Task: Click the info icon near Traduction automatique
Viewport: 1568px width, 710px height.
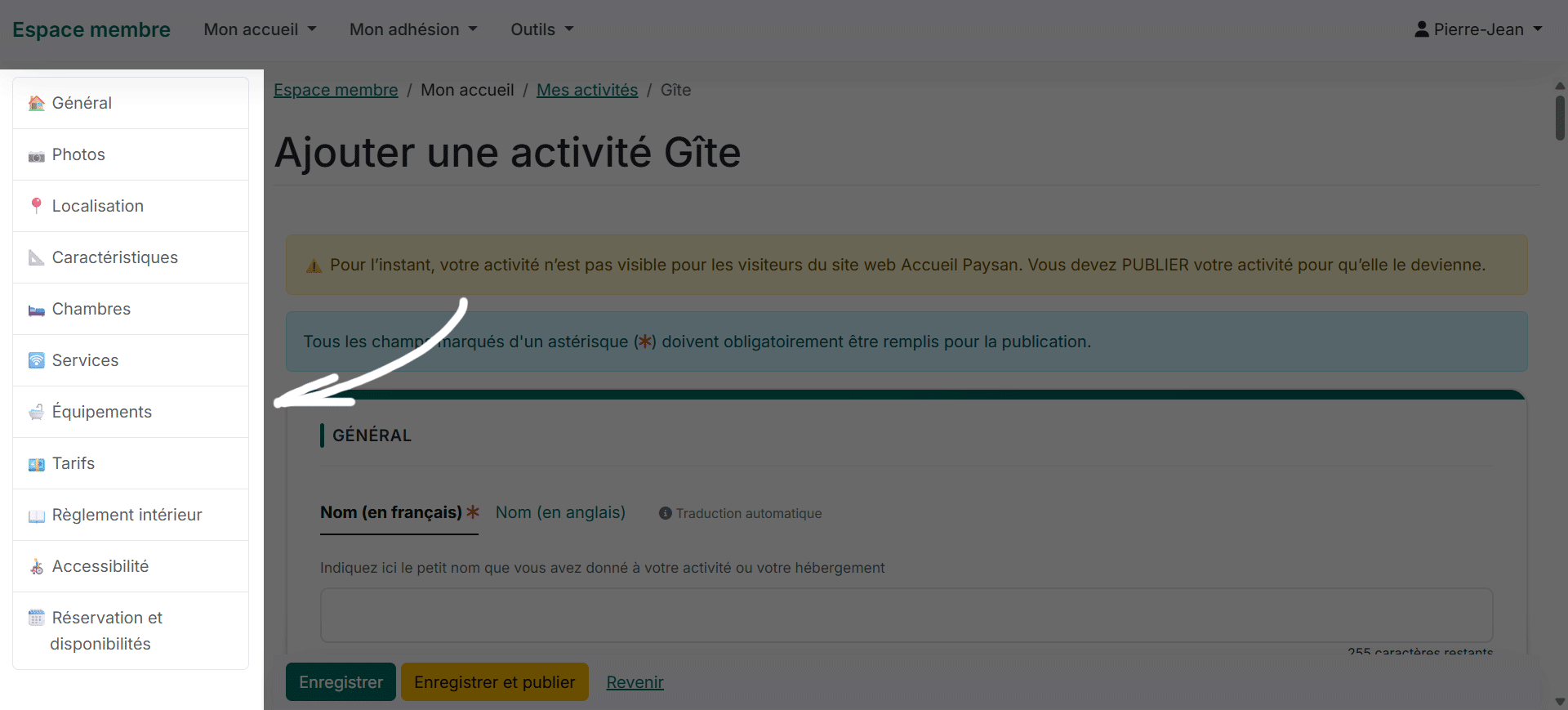Action: [x=665, y=513]
